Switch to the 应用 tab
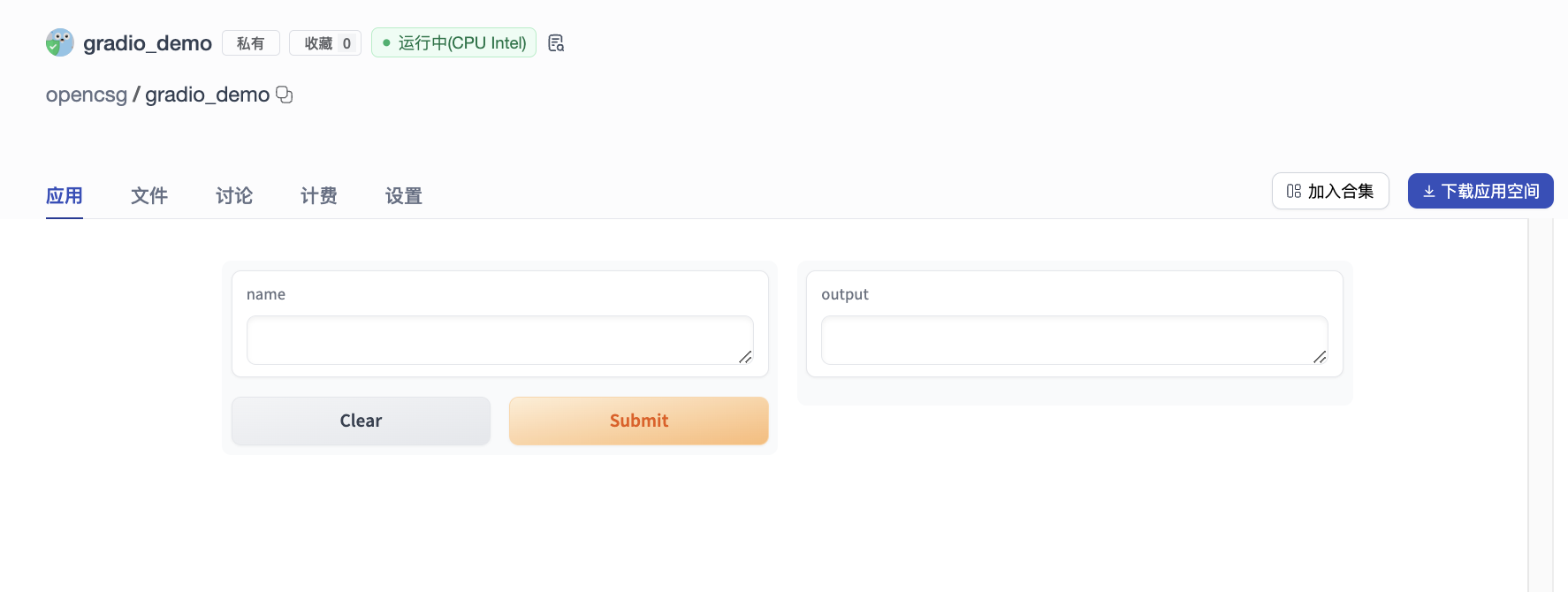Viewport: 1568px width, 592px height. (65, 195)
